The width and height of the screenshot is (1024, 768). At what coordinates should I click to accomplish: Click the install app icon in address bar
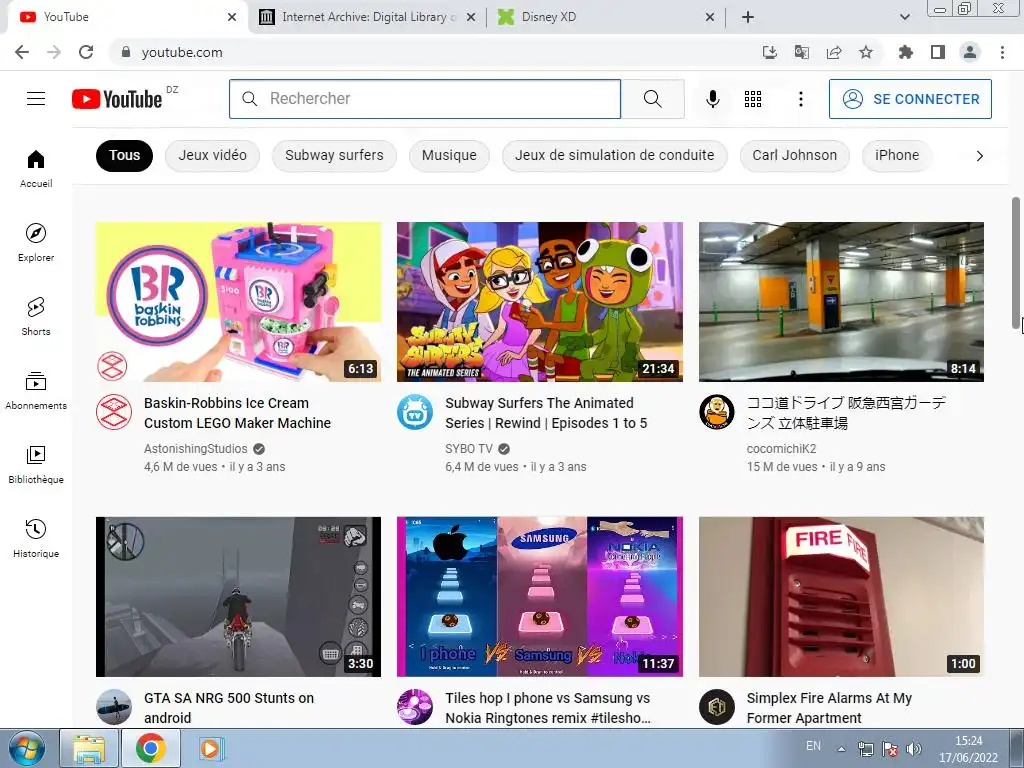(769, 52)
